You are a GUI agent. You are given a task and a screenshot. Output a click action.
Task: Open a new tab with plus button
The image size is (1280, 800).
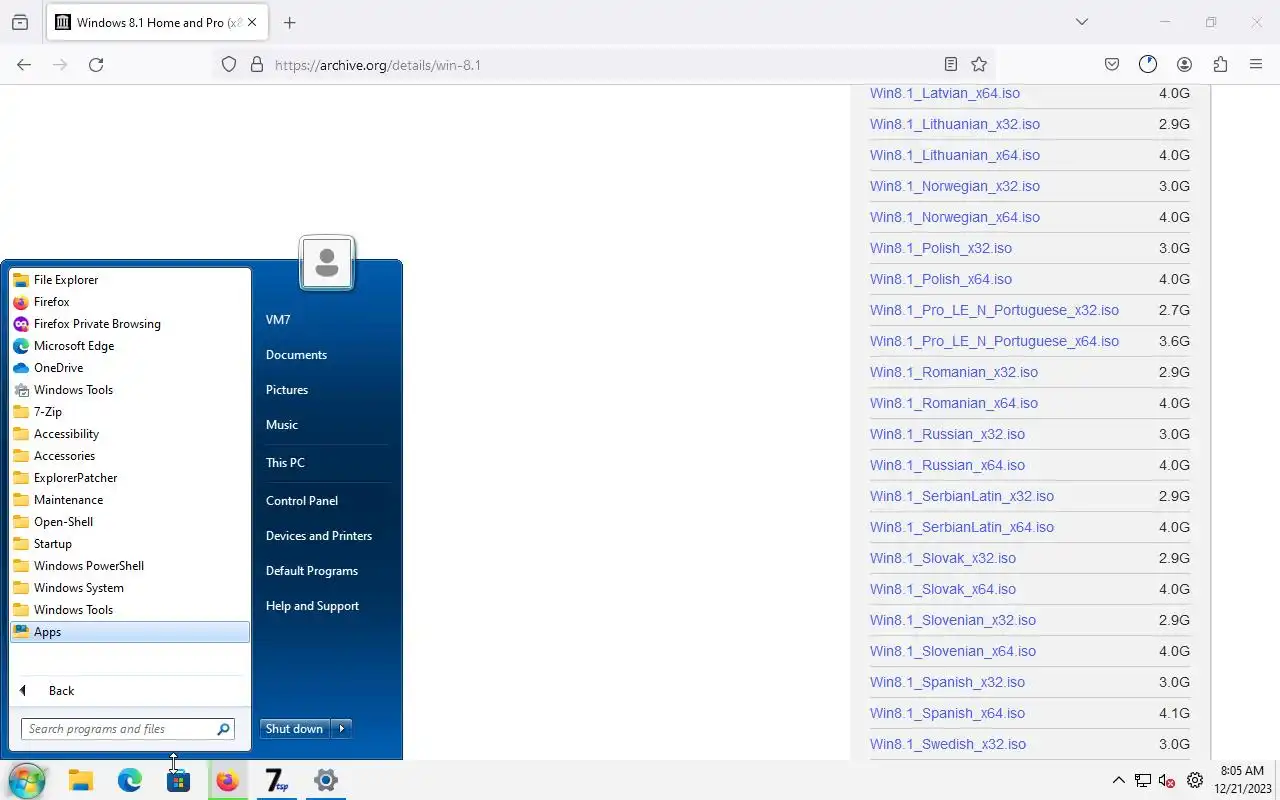click(x=289, y=23)
